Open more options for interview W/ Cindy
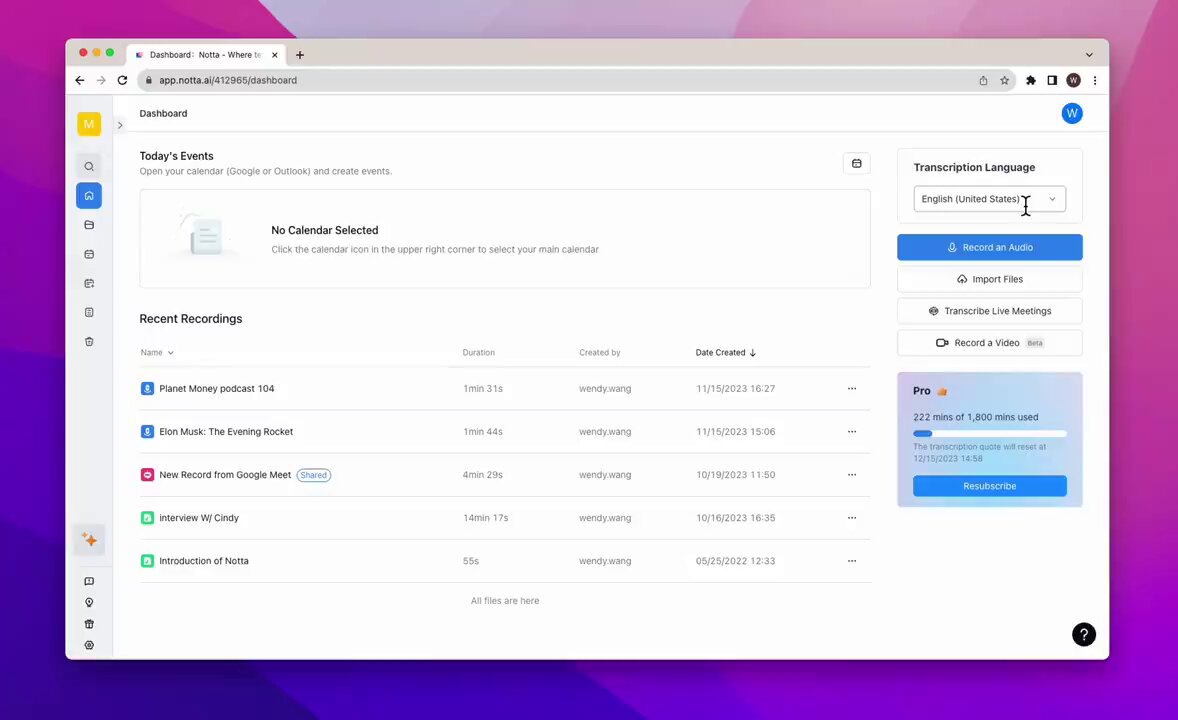 (851, 518)
